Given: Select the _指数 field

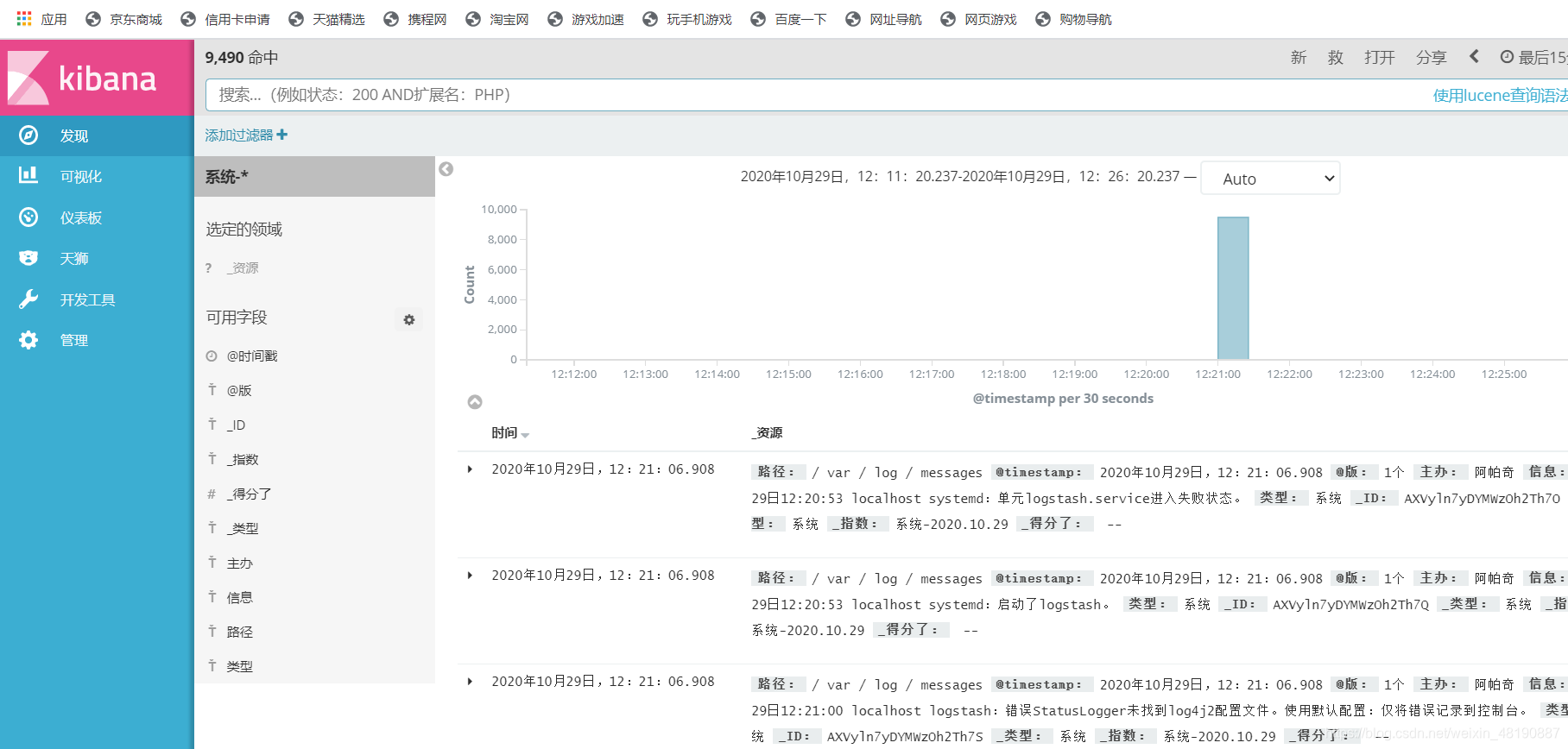Looking at the screenshot, I should tap(243, 460).
